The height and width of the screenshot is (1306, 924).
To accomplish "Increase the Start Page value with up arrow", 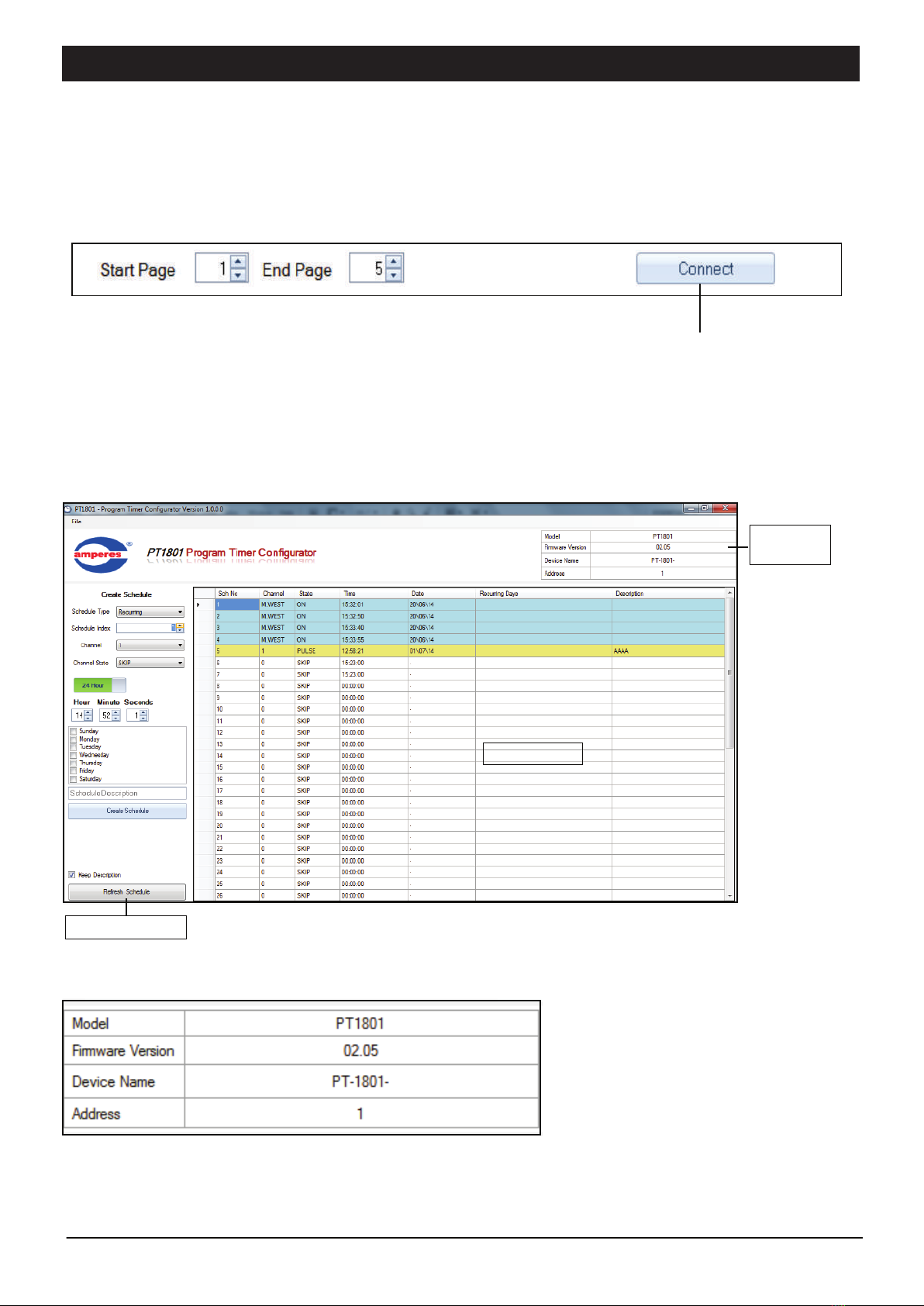I will pos(239,262).
